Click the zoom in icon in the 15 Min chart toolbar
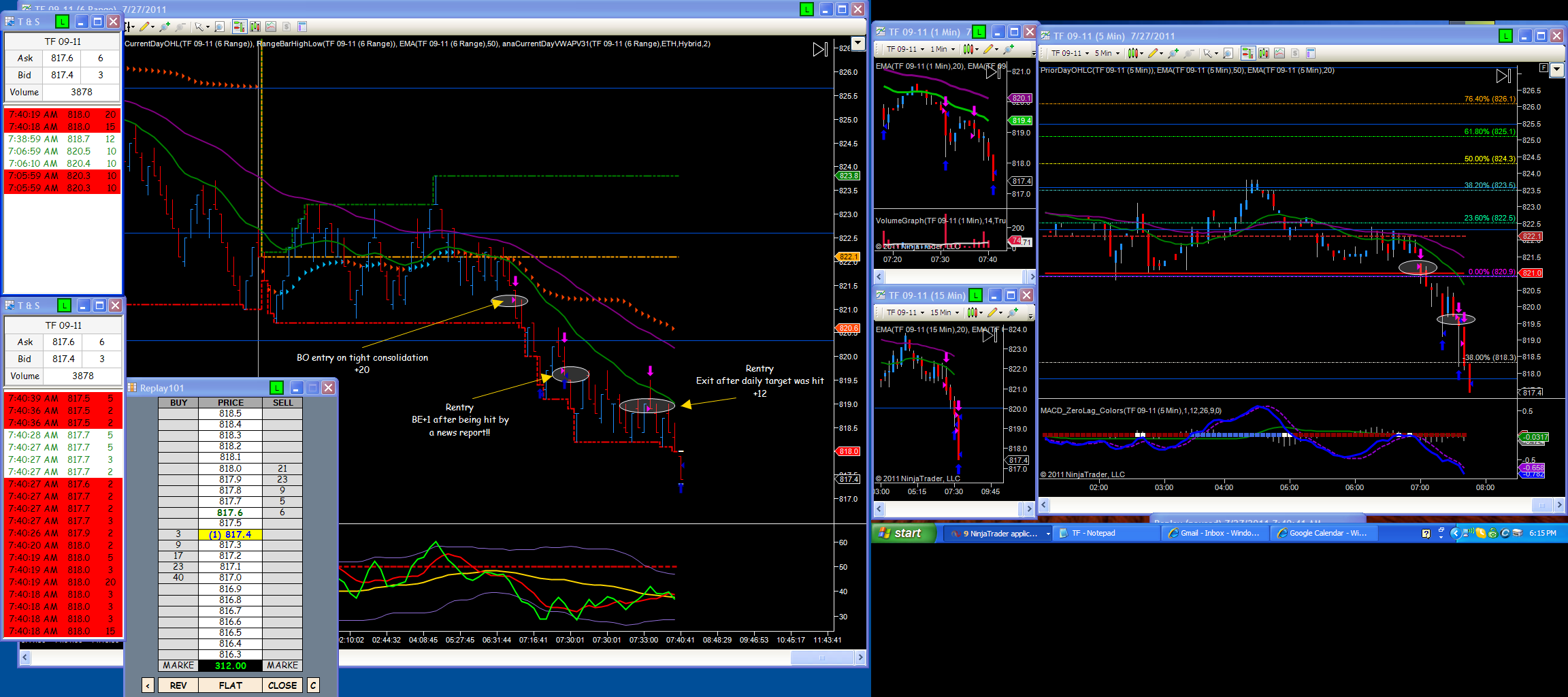Image resolution: width=1568 pixels, height=697 pixels. tap(1013, 312)
